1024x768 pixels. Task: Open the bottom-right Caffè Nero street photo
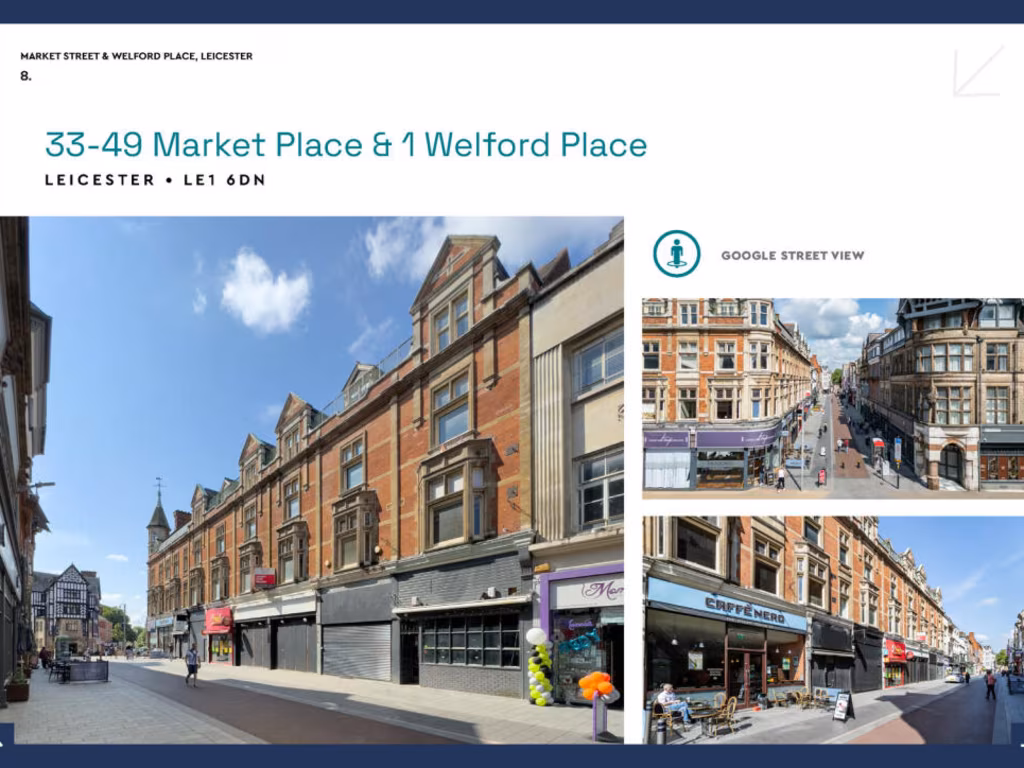[832, 630]
